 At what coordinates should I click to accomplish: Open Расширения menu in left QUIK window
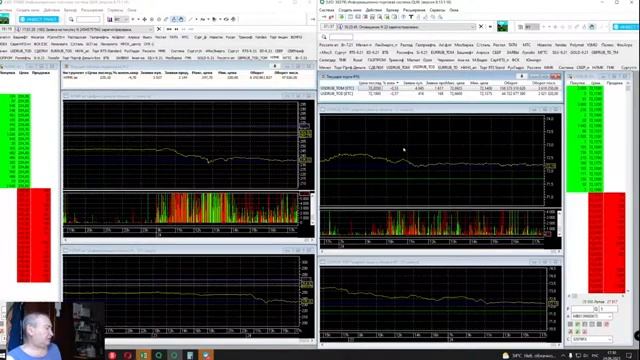92,10
